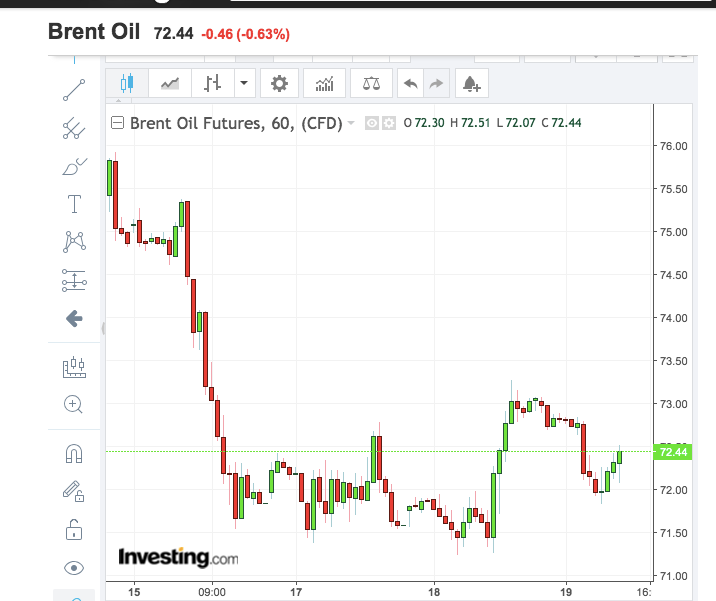This screenshot has height=601, width=716.
Task: Switch to bar chart type
Action: [x=213, y=84]
